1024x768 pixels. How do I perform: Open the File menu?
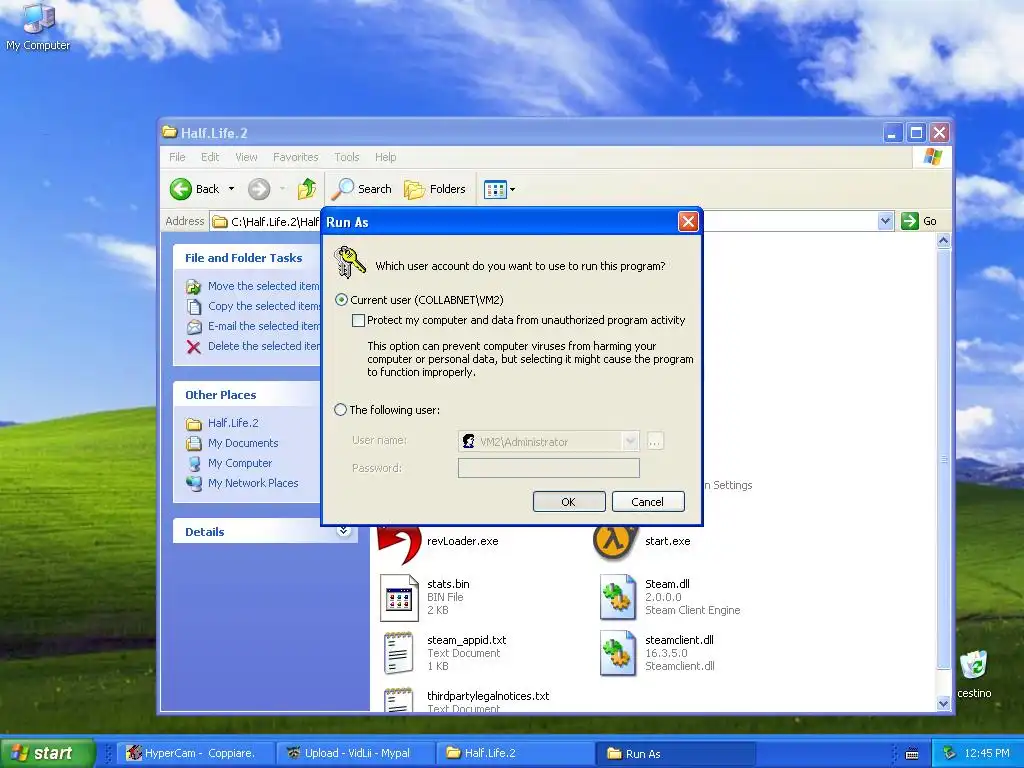click(177, 157)
